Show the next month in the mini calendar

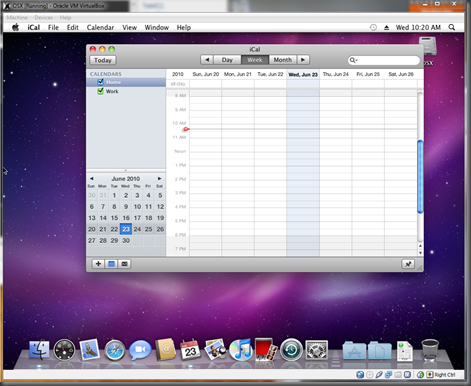point(160,179)
